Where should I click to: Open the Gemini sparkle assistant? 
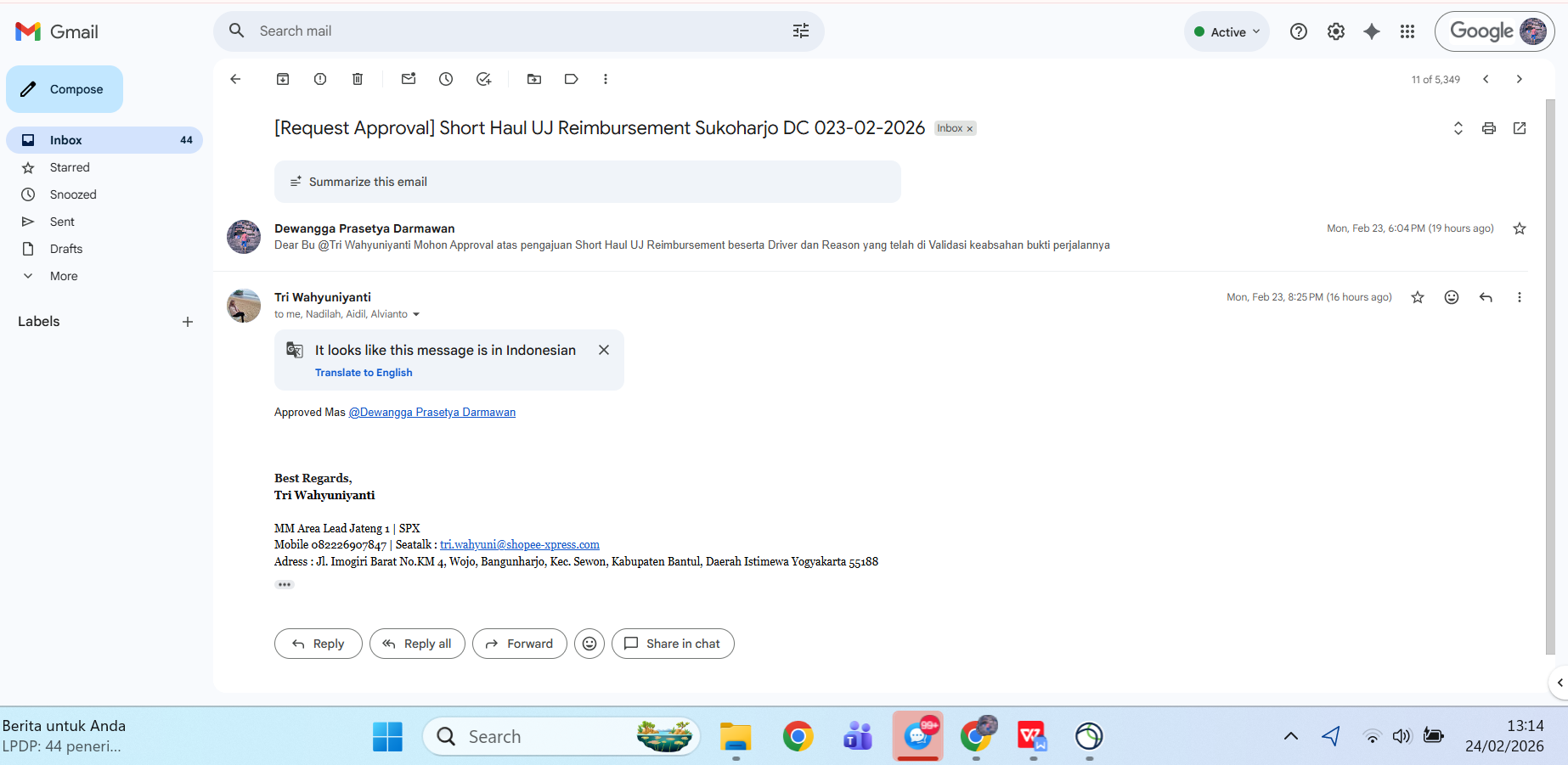point(1372,31)
